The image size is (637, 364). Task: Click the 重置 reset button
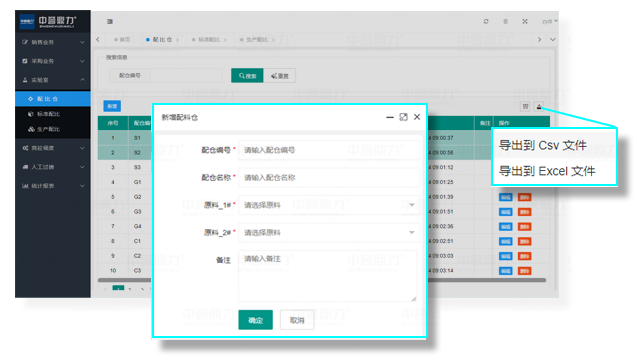[280, 76]
